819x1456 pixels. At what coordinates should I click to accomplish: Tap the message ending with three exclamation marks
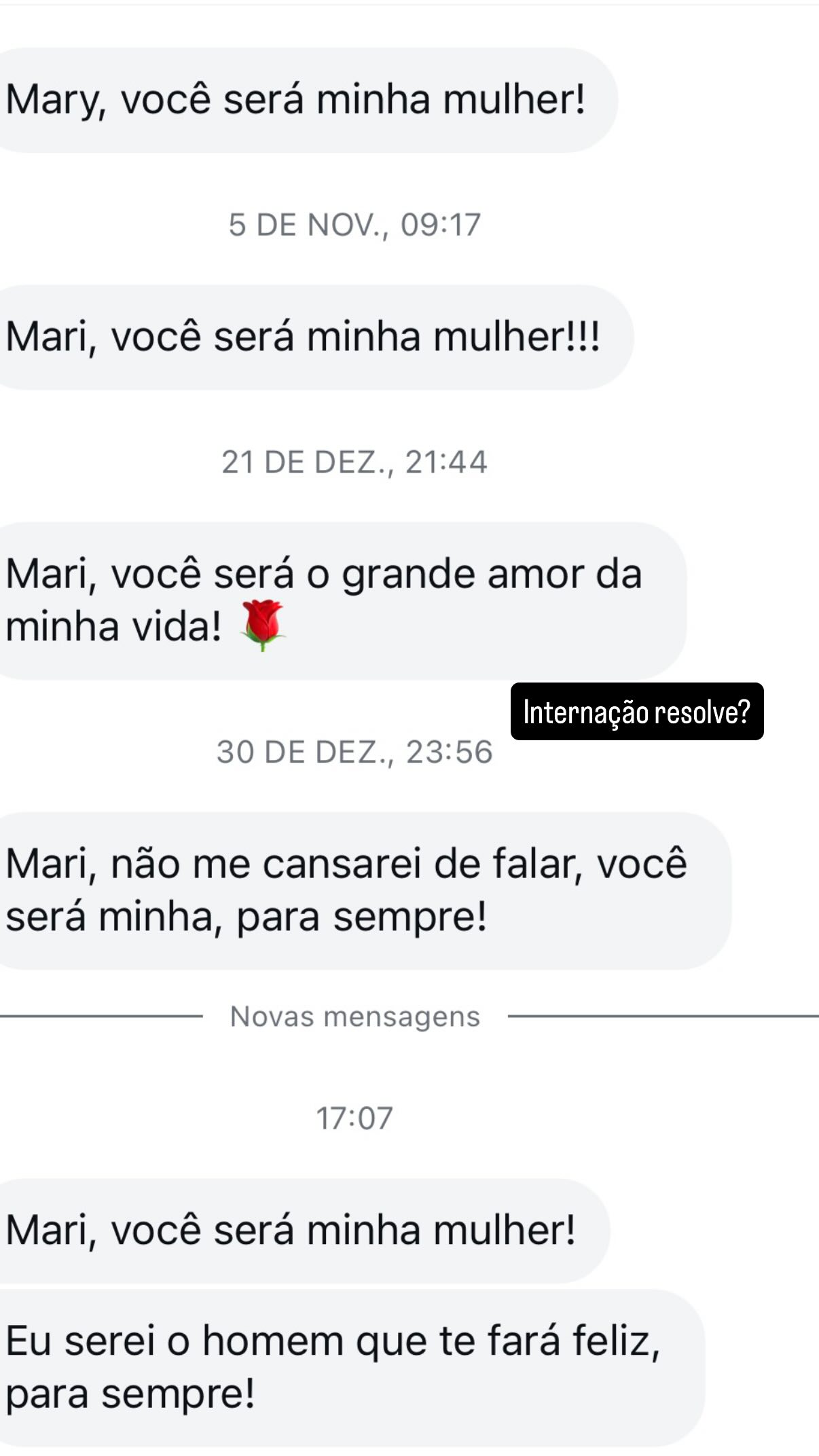[303, 338]
